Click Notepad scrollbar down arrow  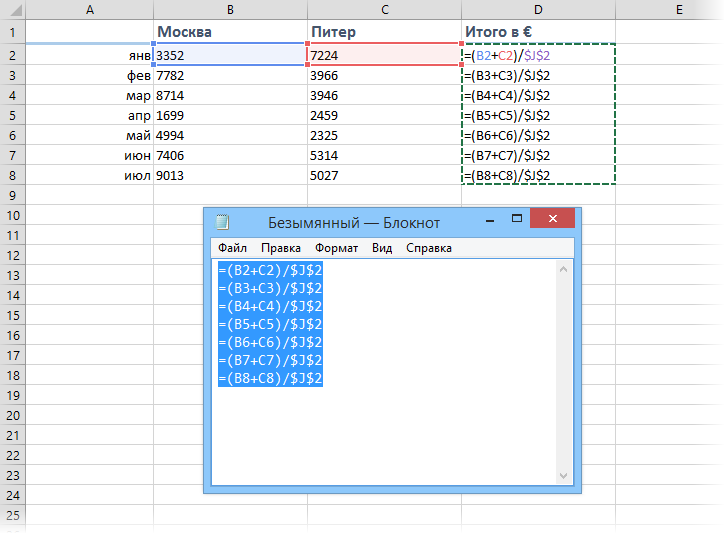[563, 476]
